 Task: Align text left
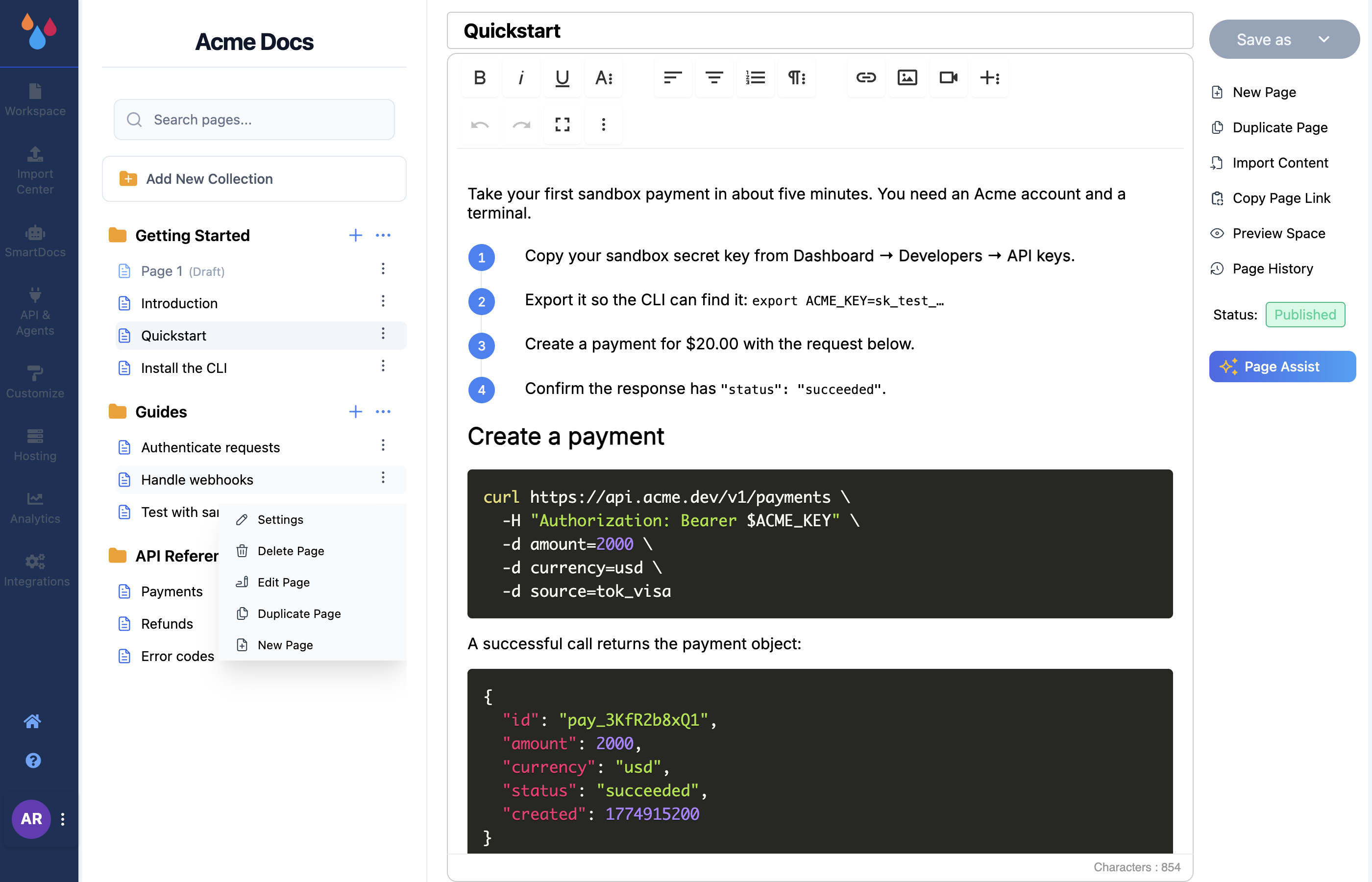[x=673, y=77]
